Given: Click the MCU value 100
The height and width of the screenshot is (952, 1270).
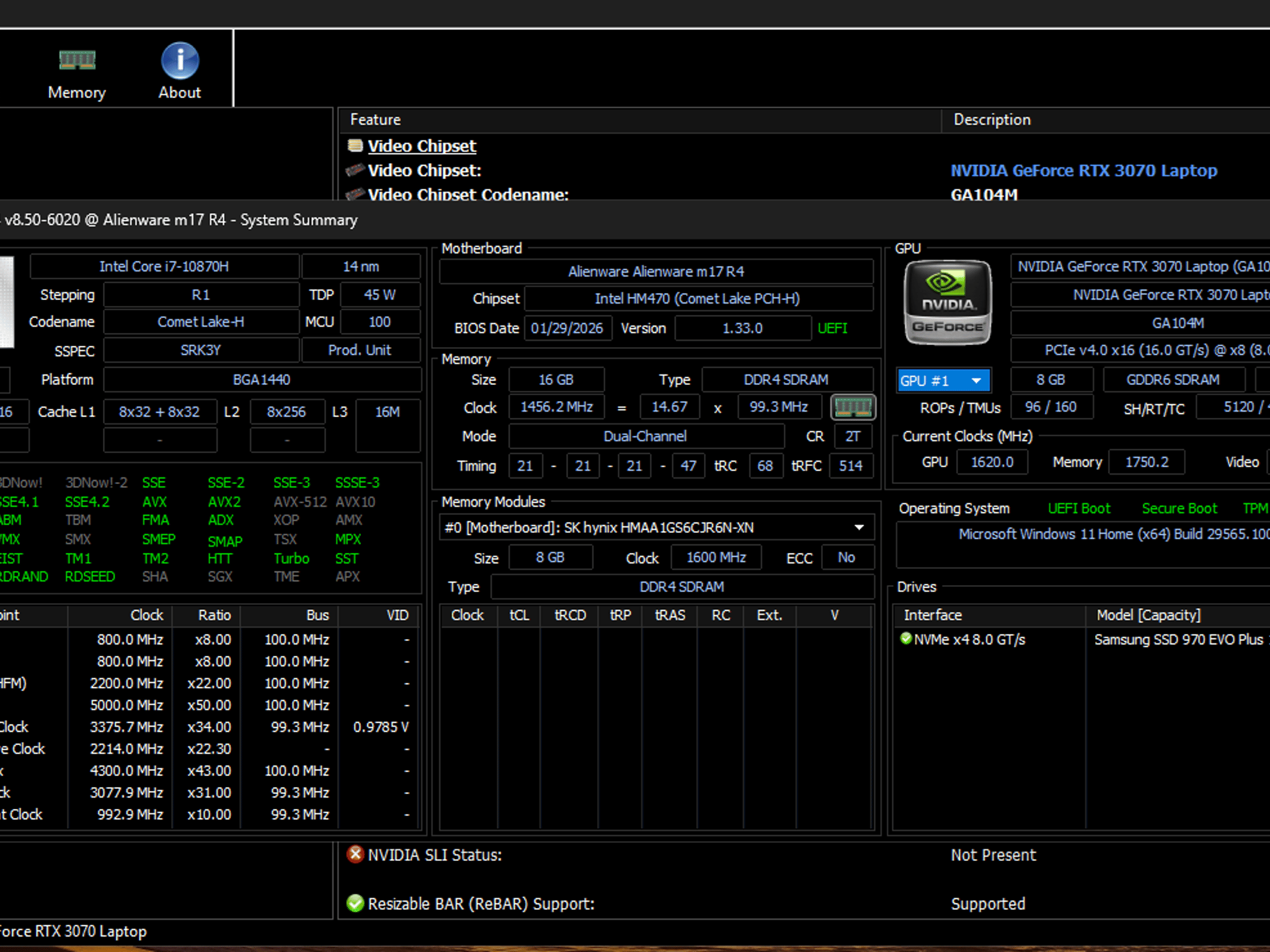Looking at the screenshot, I should point(380,322).
